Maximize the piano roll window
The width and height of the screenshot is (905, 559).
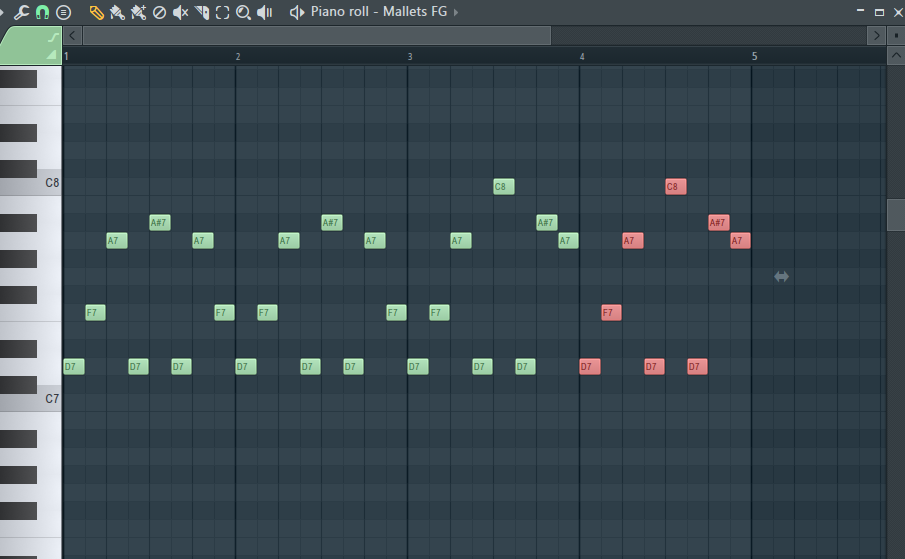pos(879,12)
